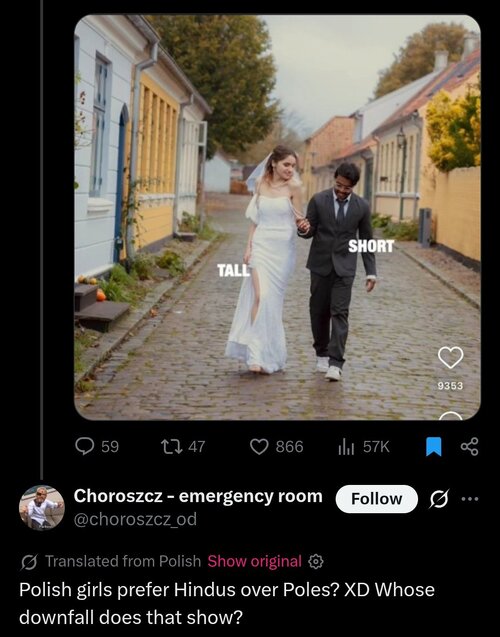Tap the video's white heart overlay icon
This screenshot has height=637, width=500.
click(x=450, y=358)
